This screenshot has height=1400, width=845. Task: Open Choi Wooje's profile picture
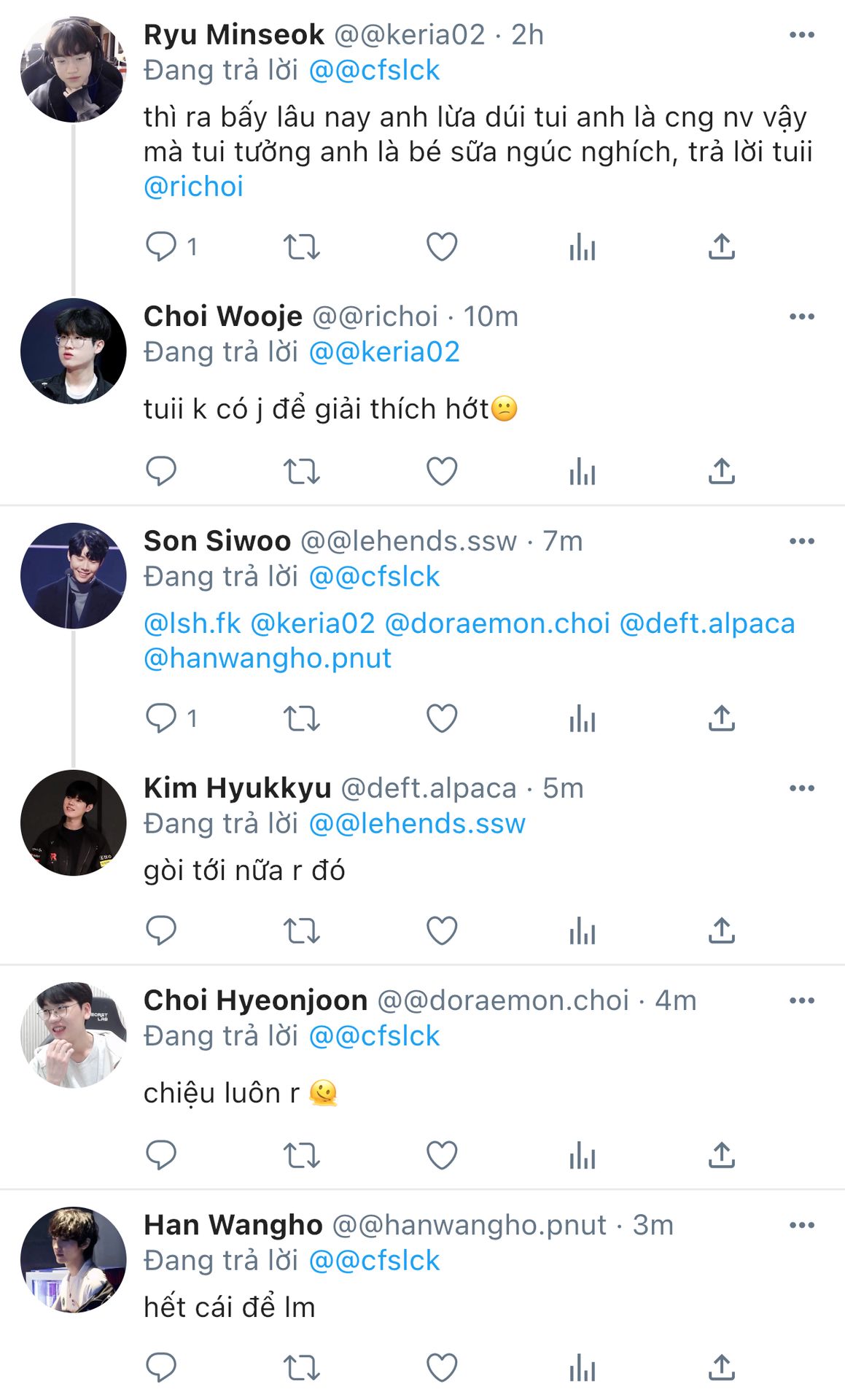tap(73, 351)
